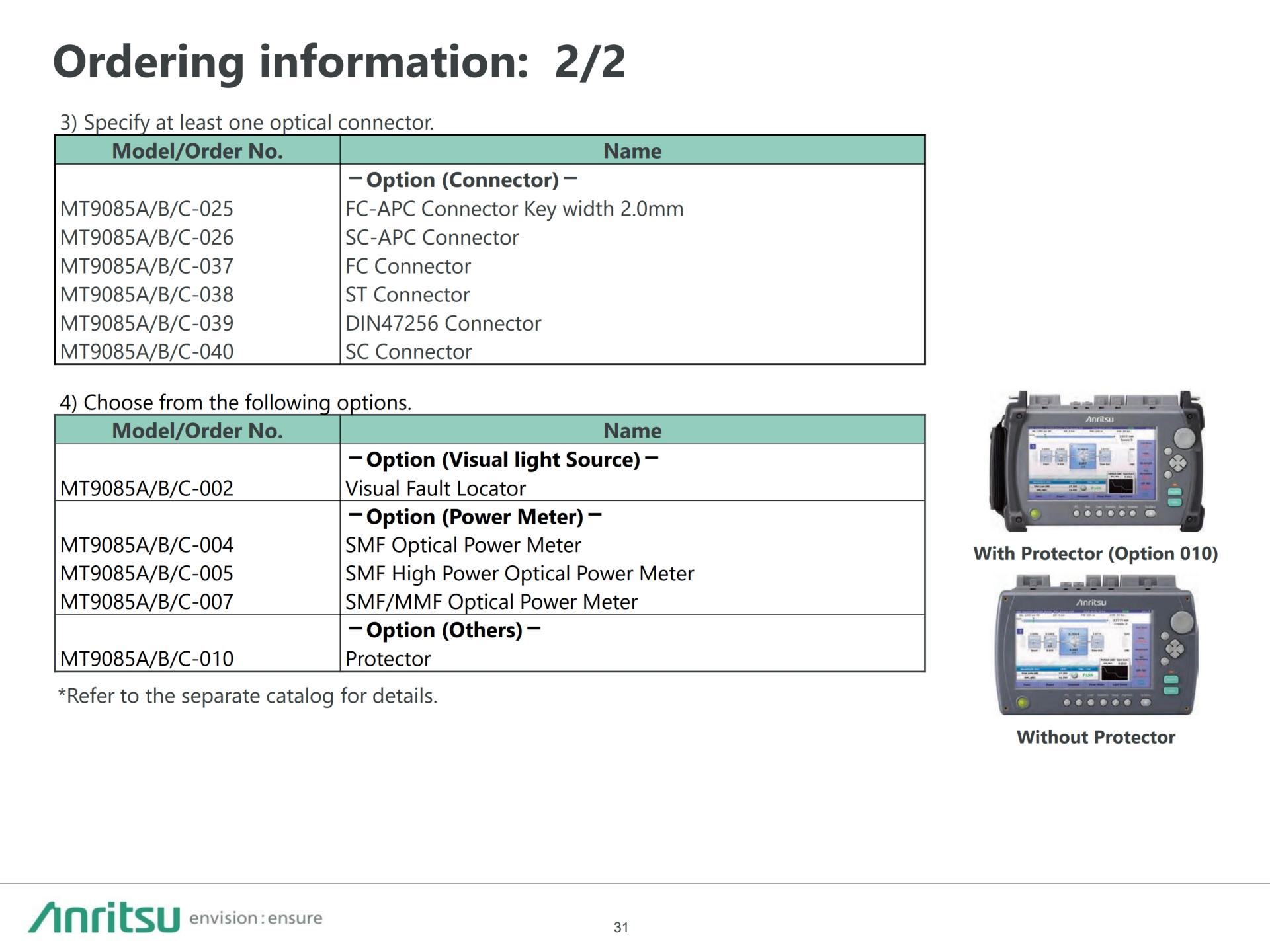Select the MT9085A/B/C-025 order number

click(x=147, y=209)
